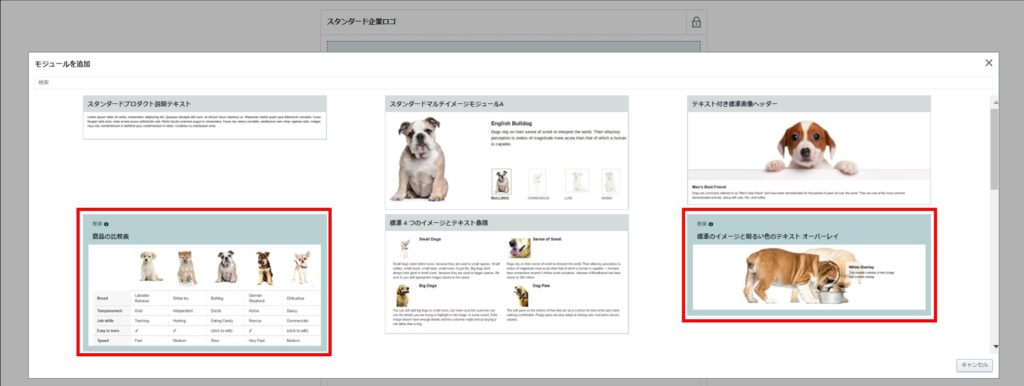
Task: Select the SHIBA thumbnail in multi-image module
Action: pyautogui.click(x=610, y=182)
